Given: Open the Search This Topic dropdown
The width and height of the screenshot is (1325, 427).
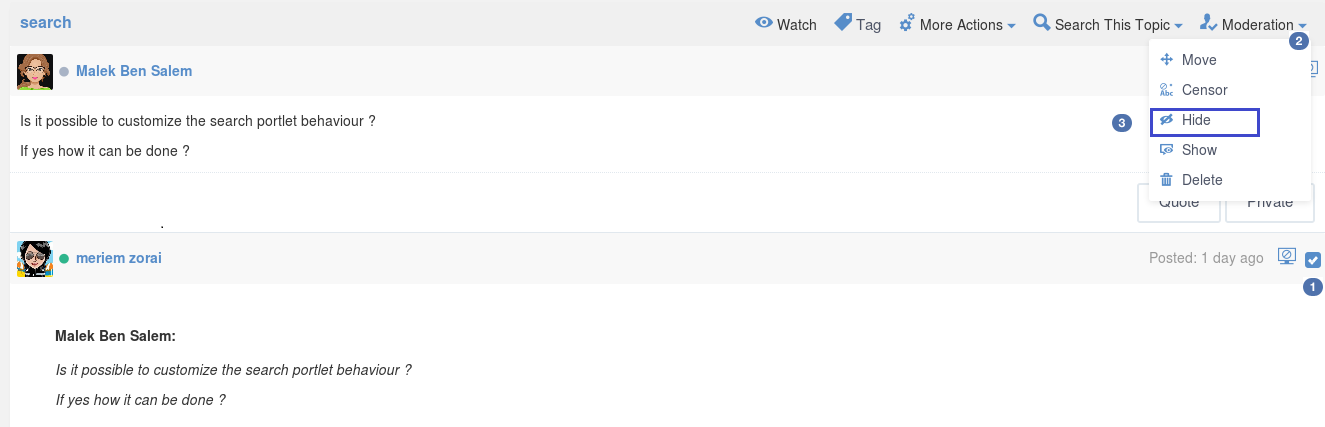Looking at the screenshot, I should coord(1109,24).
